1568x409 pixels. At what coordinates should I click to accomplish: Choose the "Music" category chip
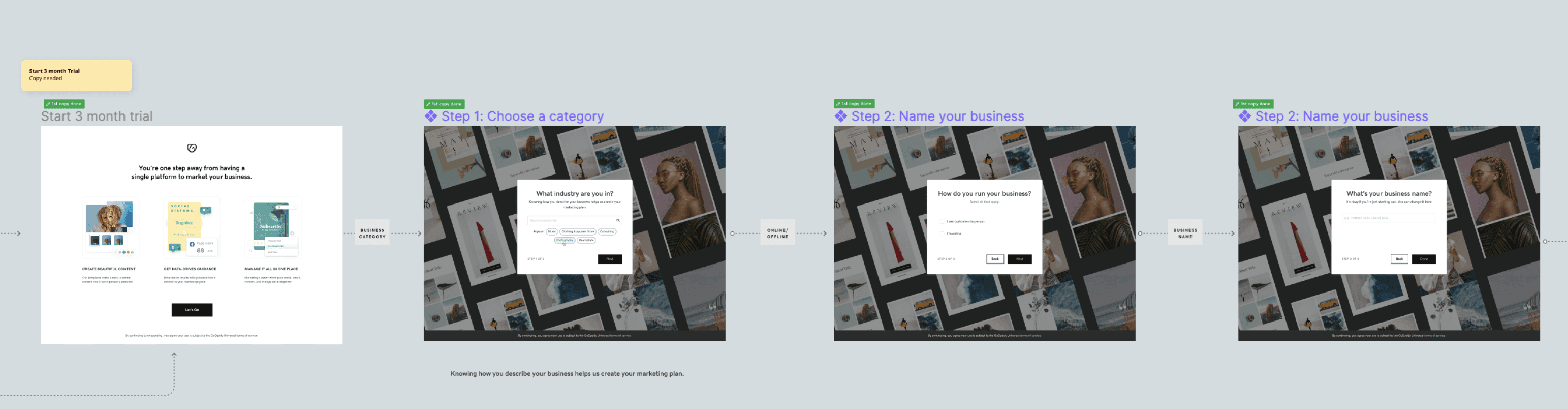click(x=551, y=231)
